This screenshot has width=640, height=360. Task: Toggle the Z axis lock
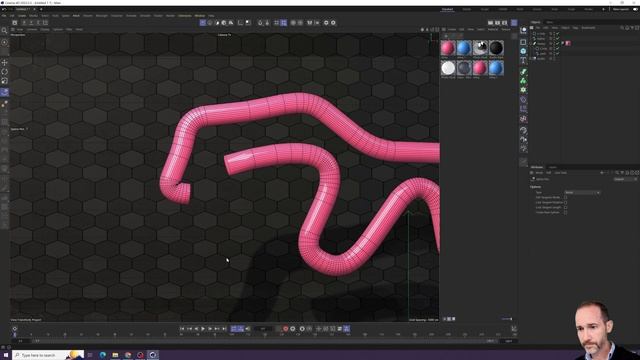tap(38, 23)
